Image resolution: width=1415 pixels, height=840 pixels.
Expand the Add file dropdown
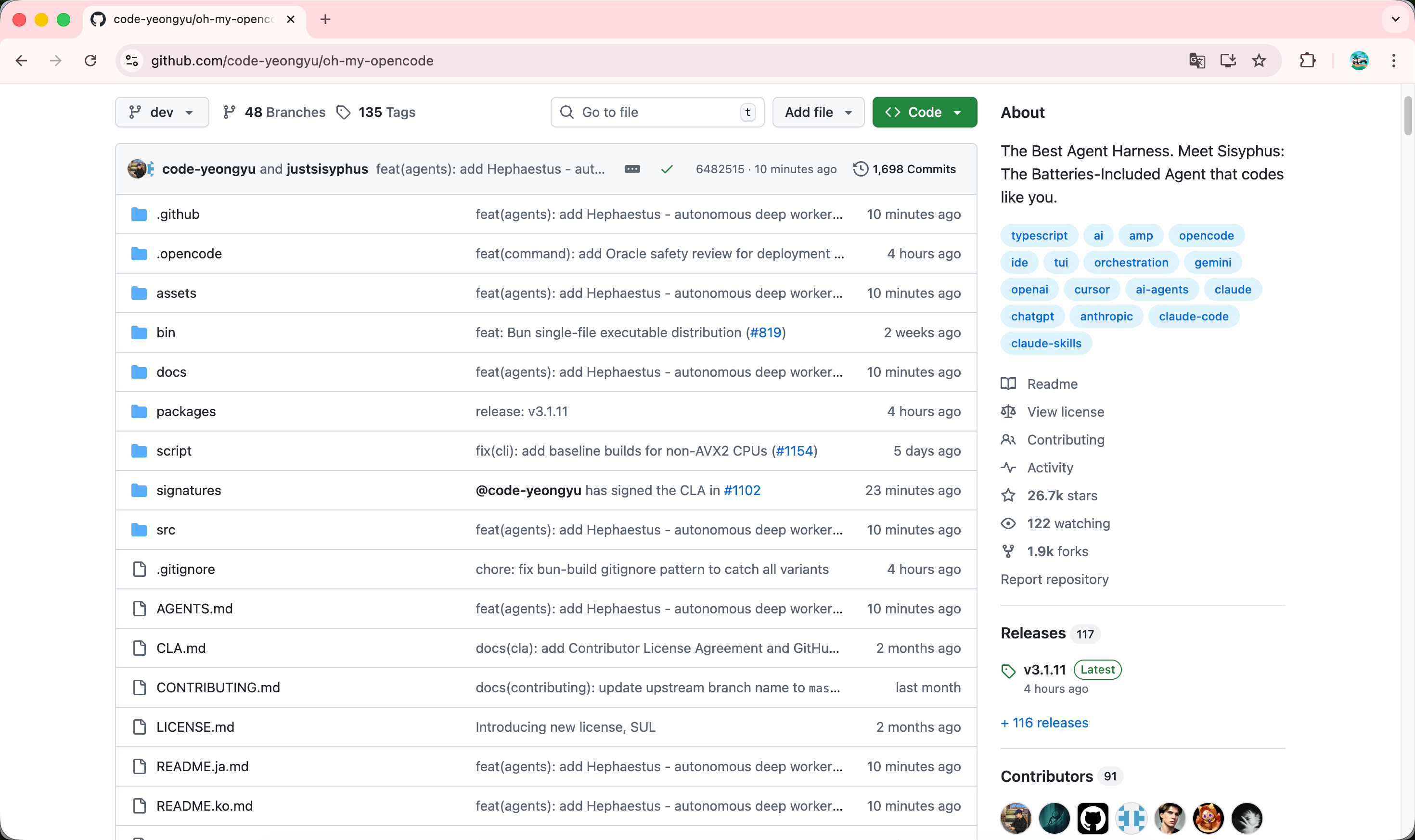coord(818,112)
